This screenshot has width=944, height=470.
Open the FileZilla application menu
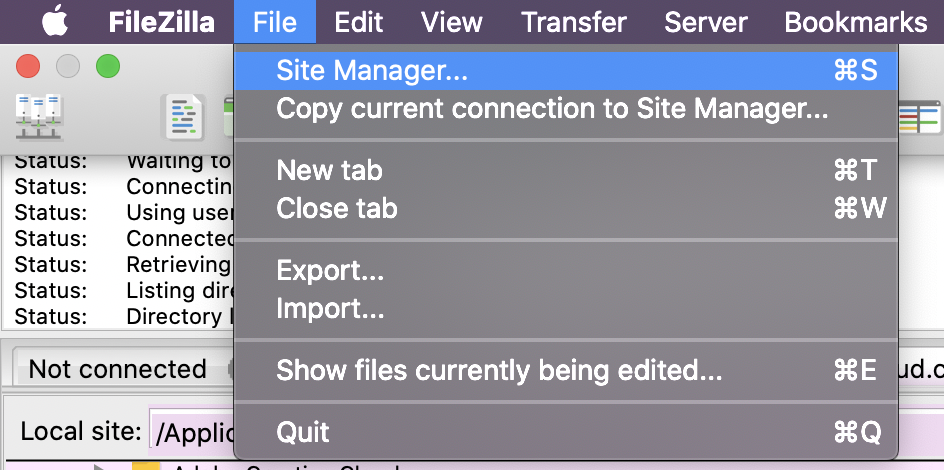point(161,22)
